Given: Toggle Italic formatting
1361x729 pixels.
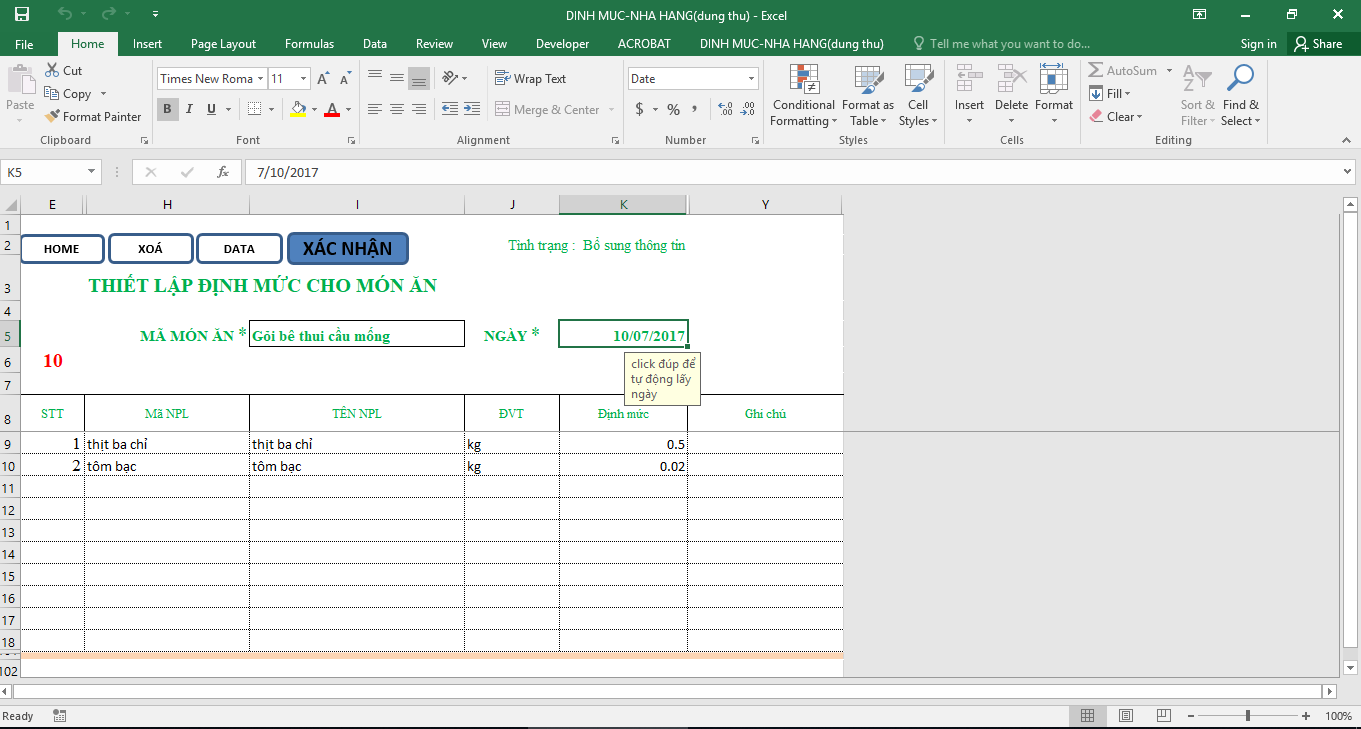Looking at the screenshot, I should [x=189, y=109].
